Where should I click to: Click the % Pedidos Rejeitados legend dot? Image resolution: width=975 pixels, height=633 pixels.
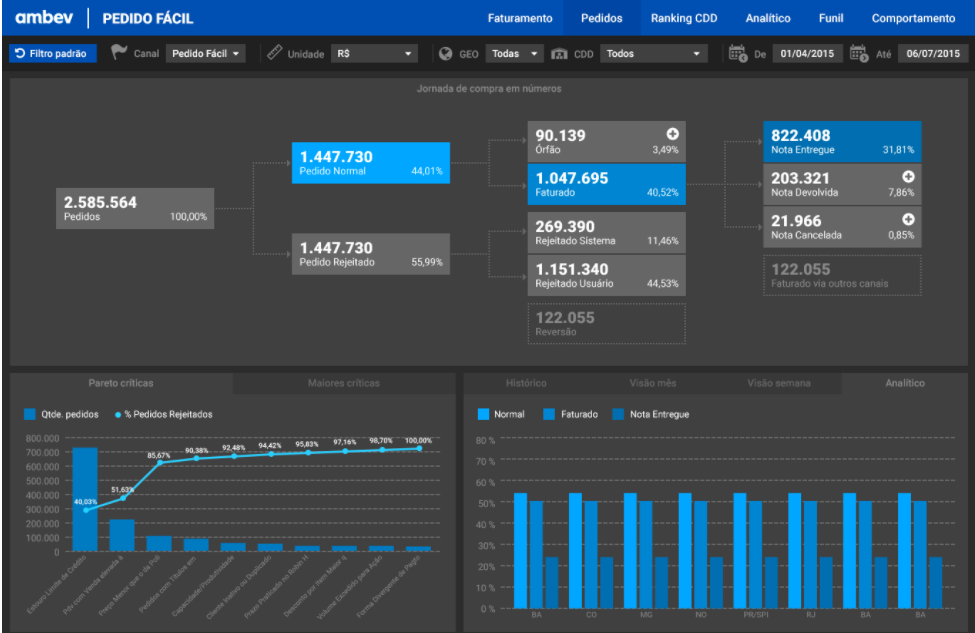(x=118, y=415)
